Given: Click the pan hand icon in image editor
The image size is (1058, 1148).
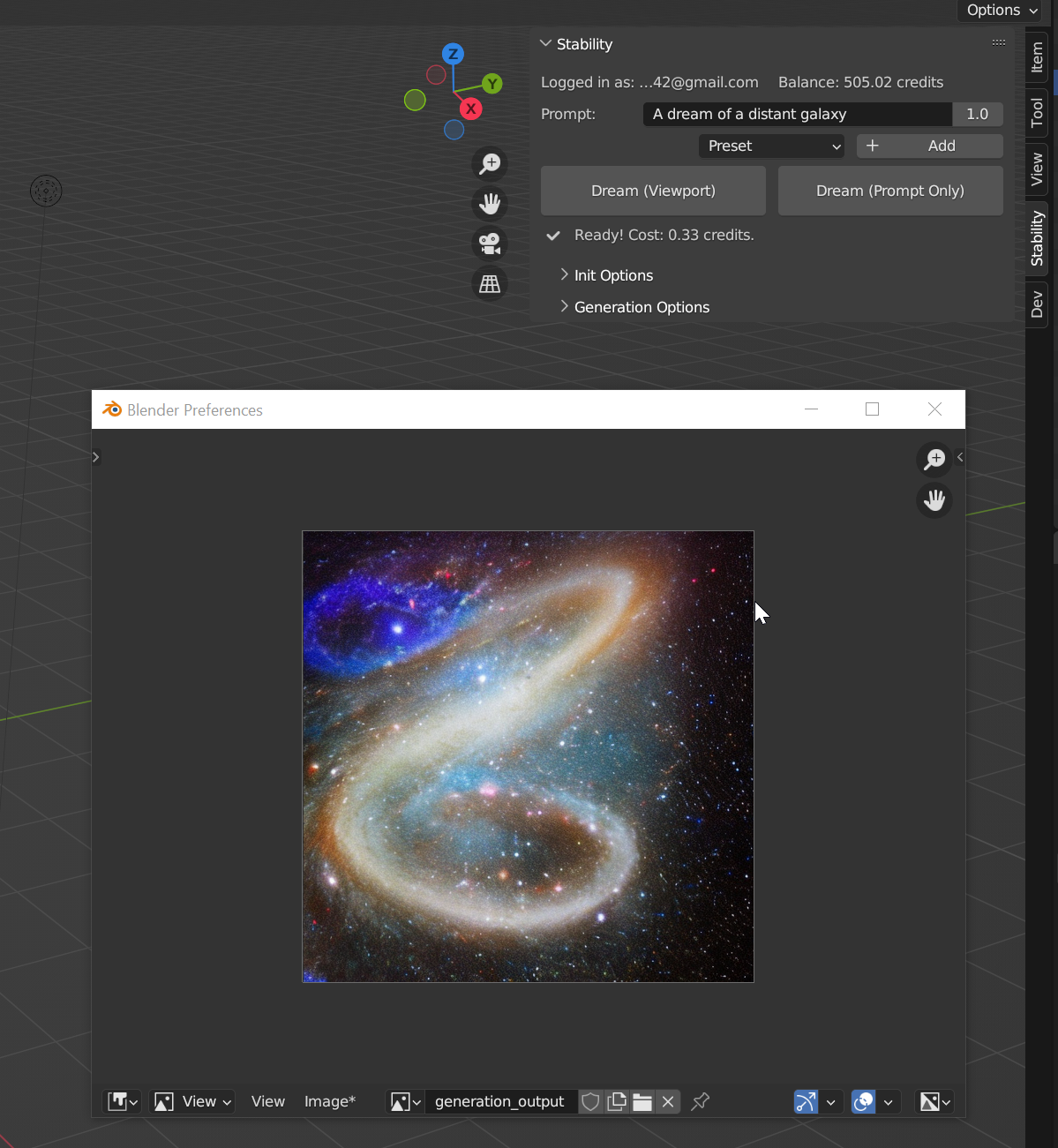Looking at the screenshot, I should coord(934,500).
